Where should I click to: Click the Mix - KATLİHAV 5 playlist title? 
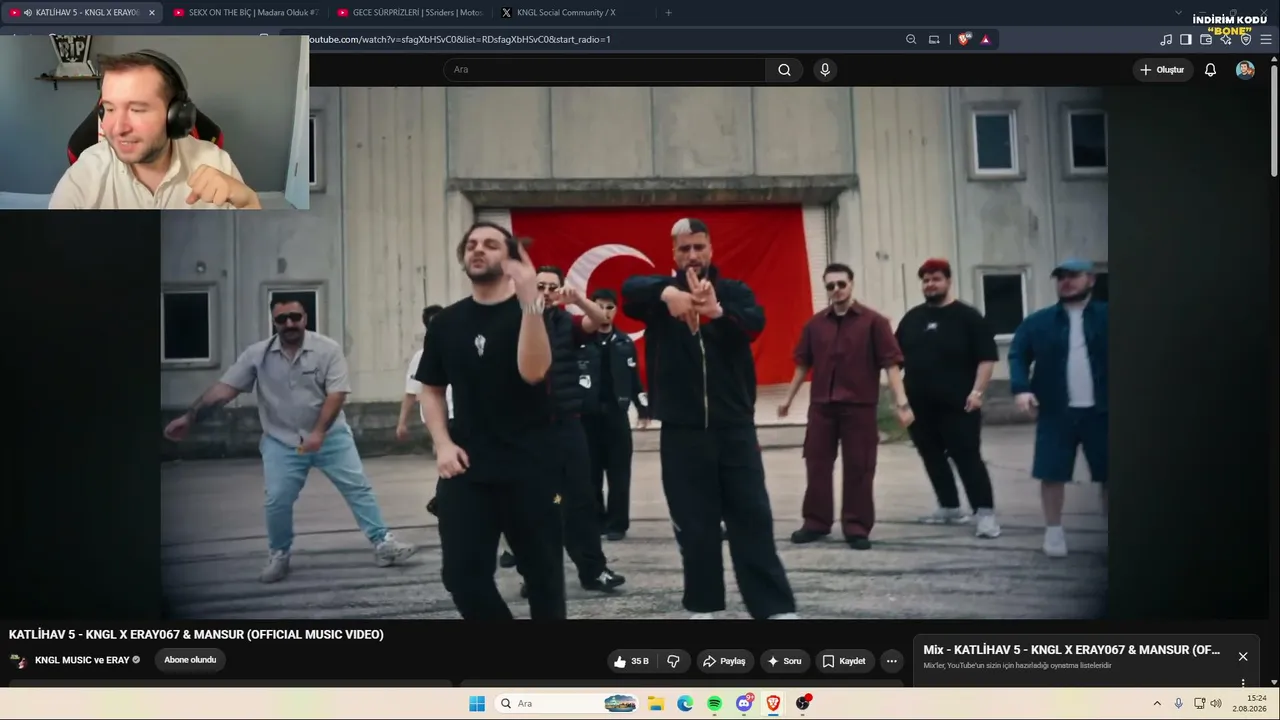tap(1071, 650)
